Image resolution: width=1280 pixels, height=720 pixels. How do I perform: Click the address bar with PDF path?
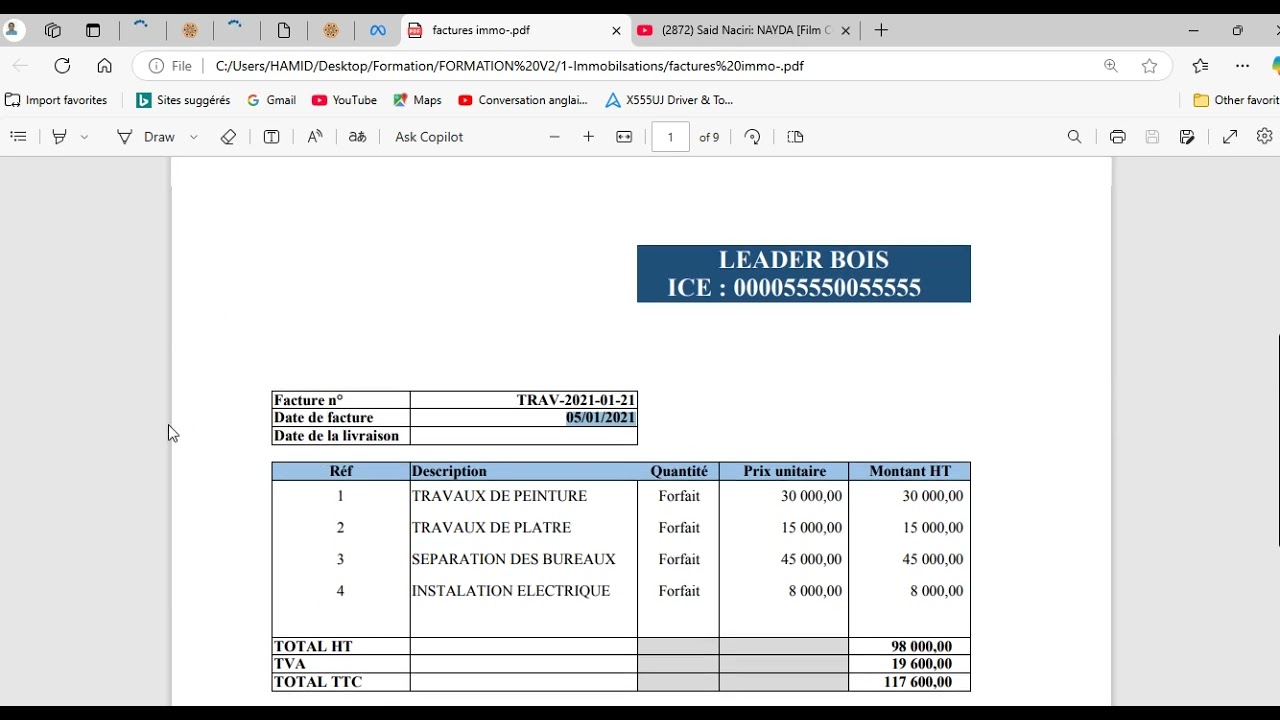click(x=510, y=66)
